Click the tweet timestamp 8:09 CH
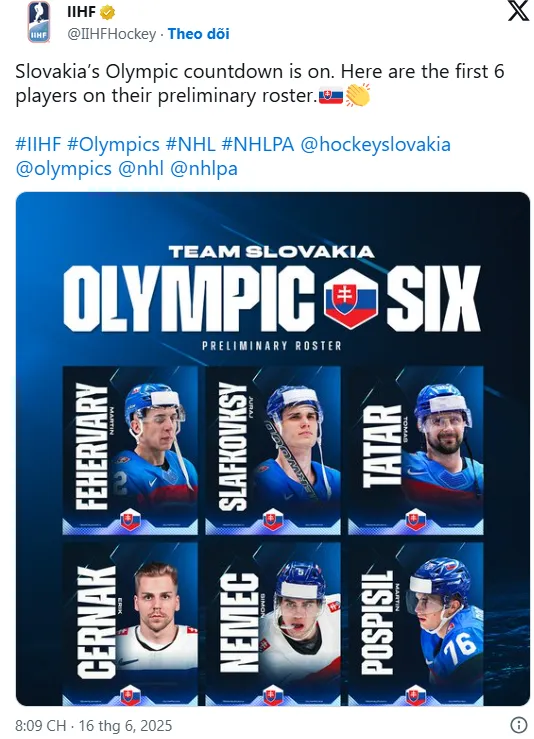The image size is (534, 739). [x=41, y=725]
